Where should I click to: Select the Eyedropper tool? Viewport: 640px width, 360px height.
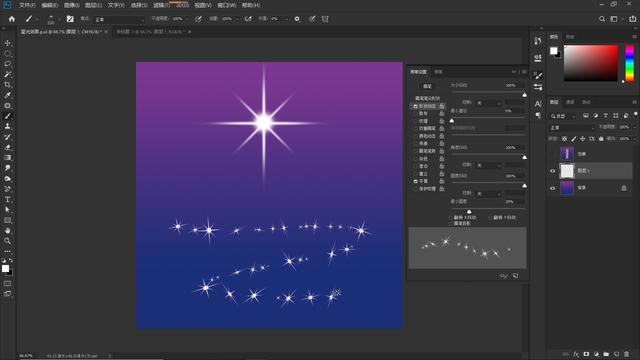[7, 95]
